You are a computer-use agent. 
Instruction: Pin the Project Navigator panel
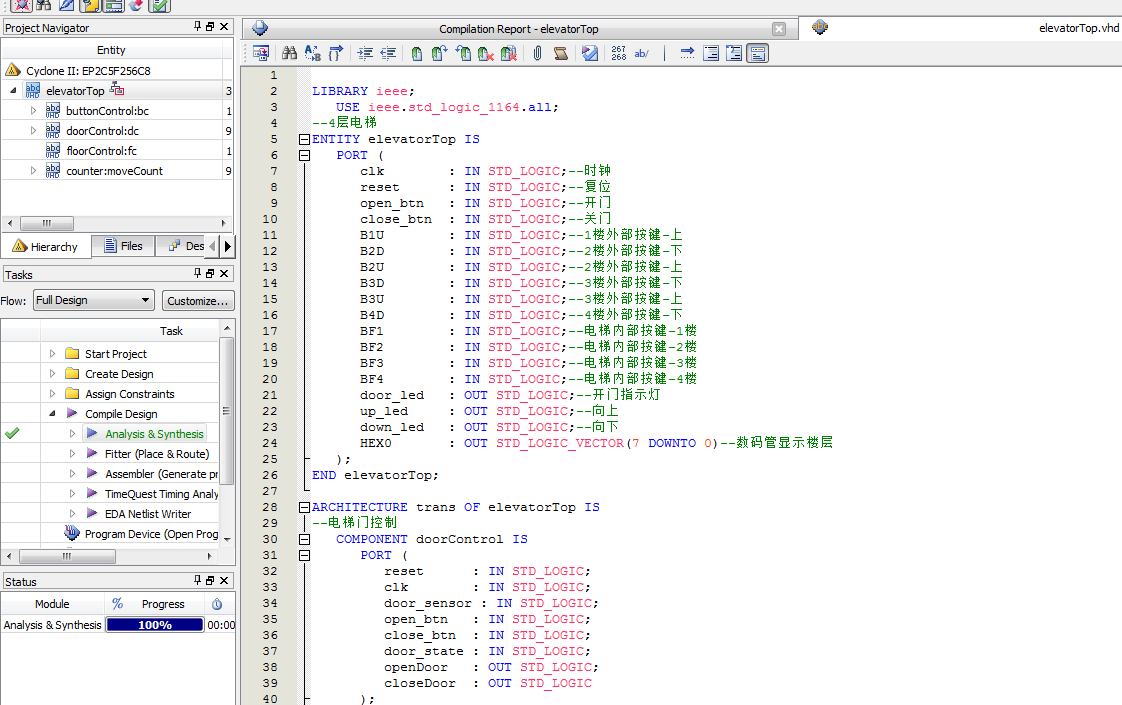point(197,27)
